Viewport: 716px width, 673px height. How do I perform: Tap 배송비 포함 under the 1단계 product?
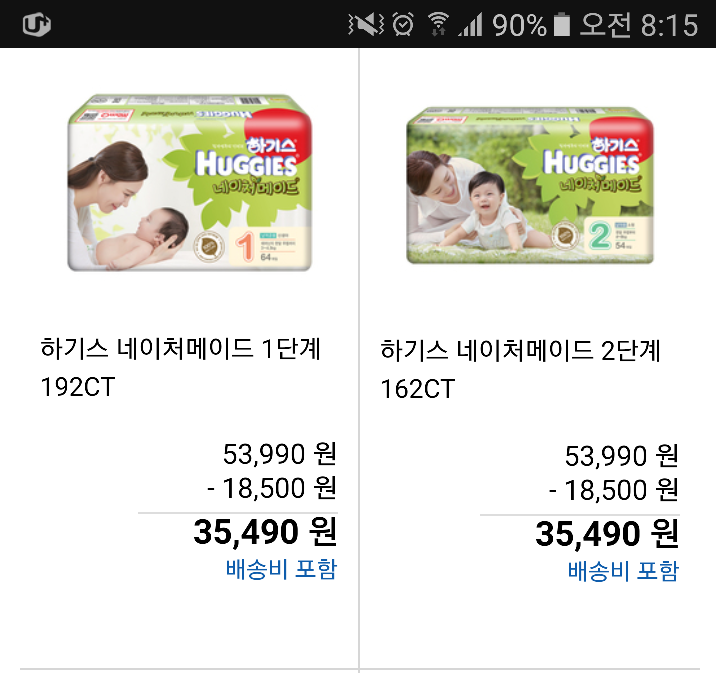(x=281, y=569)
